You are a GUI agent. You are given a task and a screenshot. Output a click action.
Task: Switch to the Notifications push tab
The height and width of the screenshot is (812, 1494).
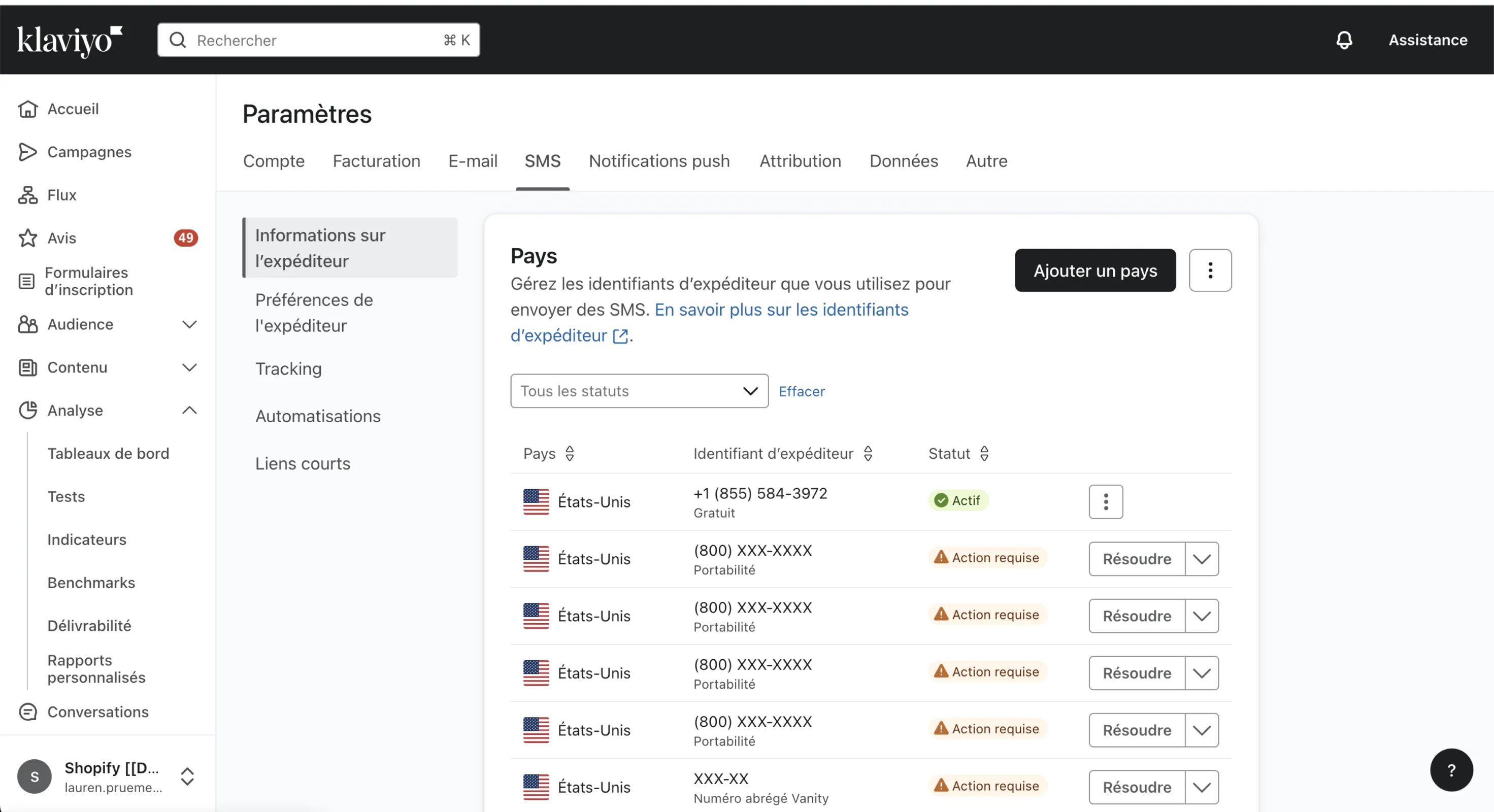659,161
